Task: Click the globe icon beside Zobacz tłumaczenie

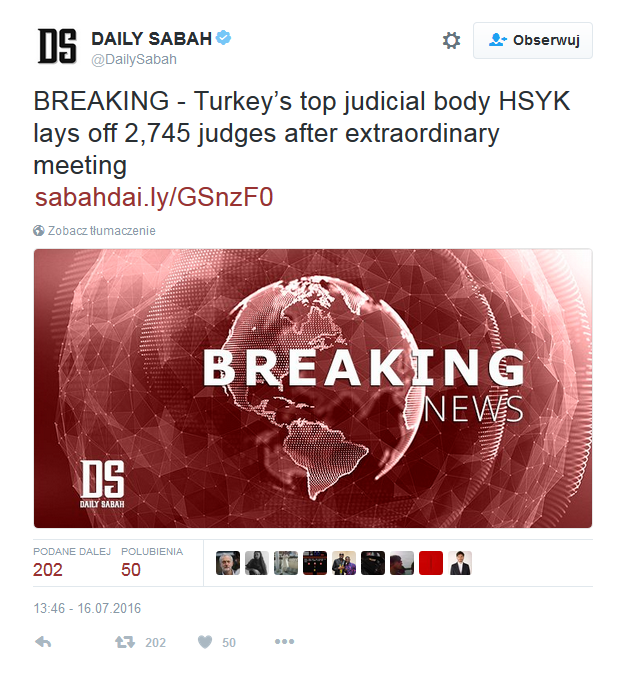Action: click(39, 231)
